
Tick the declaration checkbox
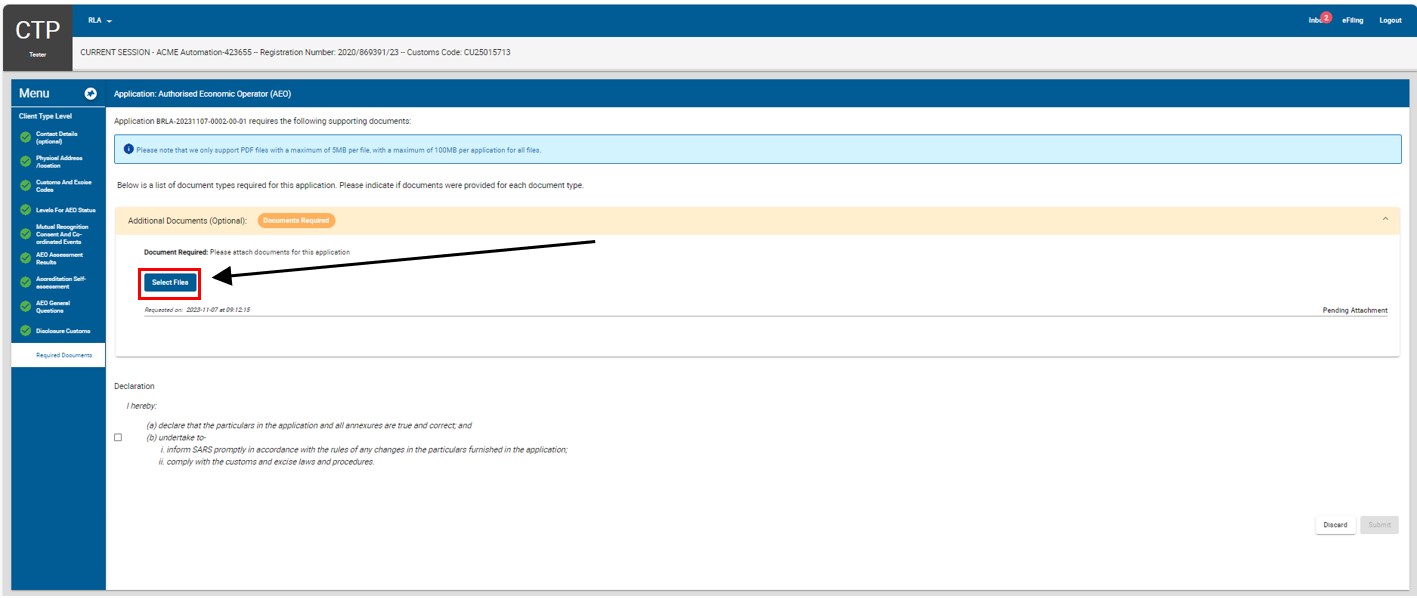[x=118, y=437]
